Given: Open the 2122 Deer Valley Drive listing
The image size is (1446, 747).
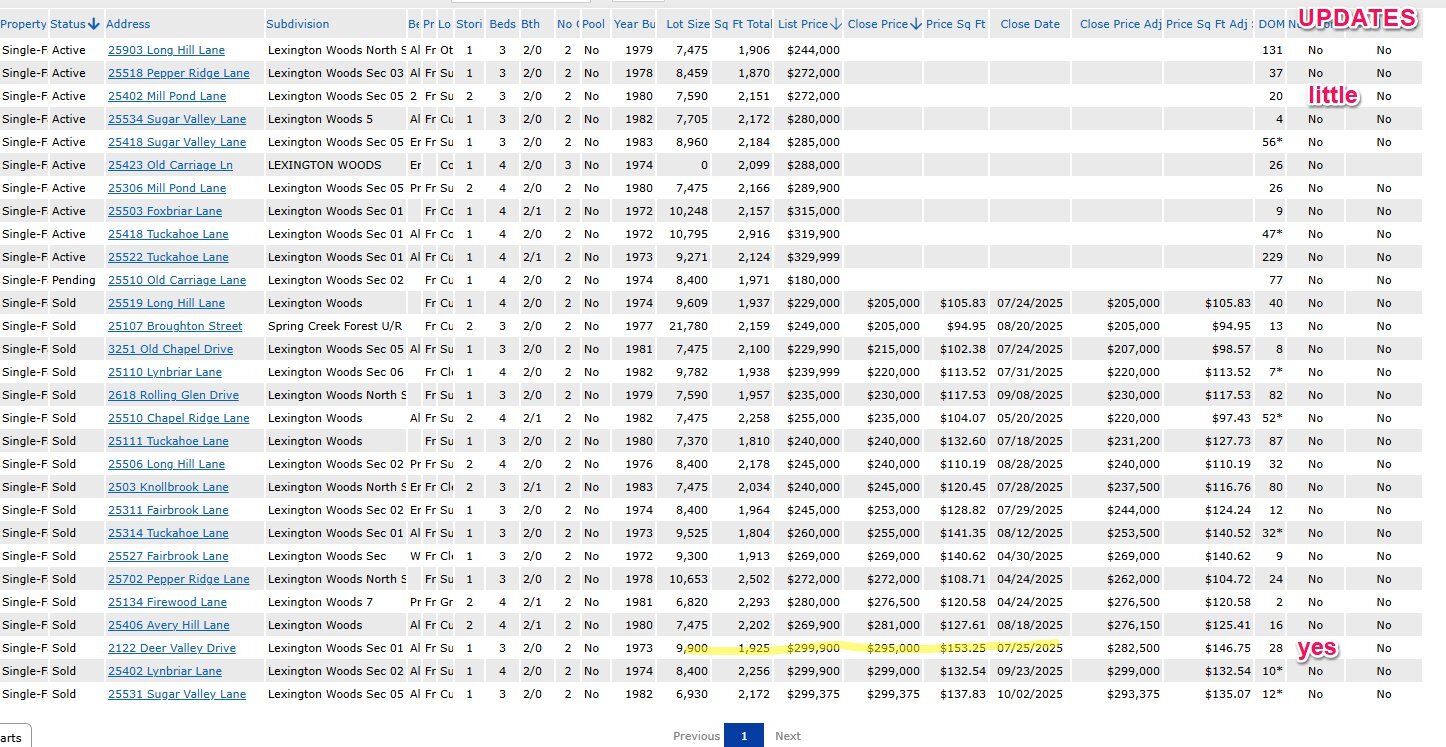Looking at the screenshot, I should (171, 648).
